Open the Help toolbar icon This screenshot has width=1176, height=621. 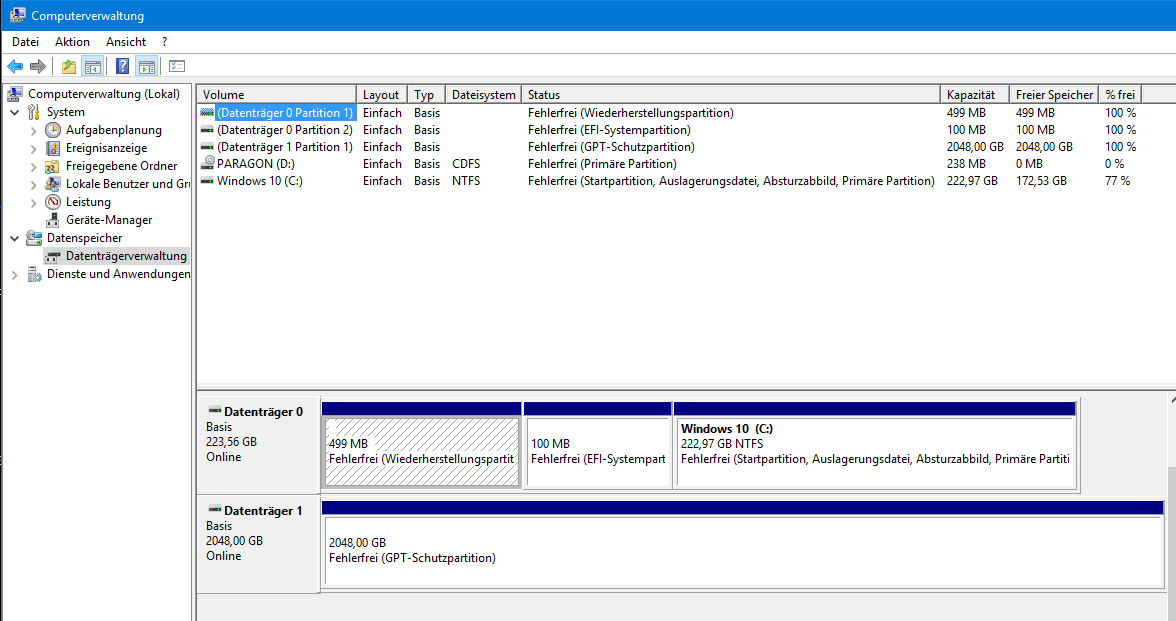coord(122,67)
